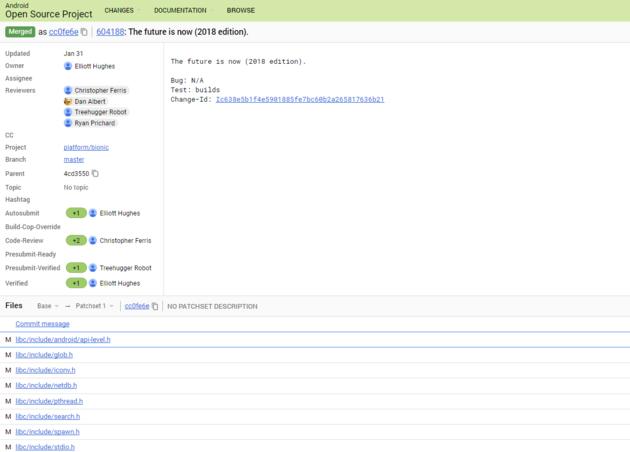Click the +1 Autosubmit vote chip
This screenshot has height=452, width=630.
[76, 213]
